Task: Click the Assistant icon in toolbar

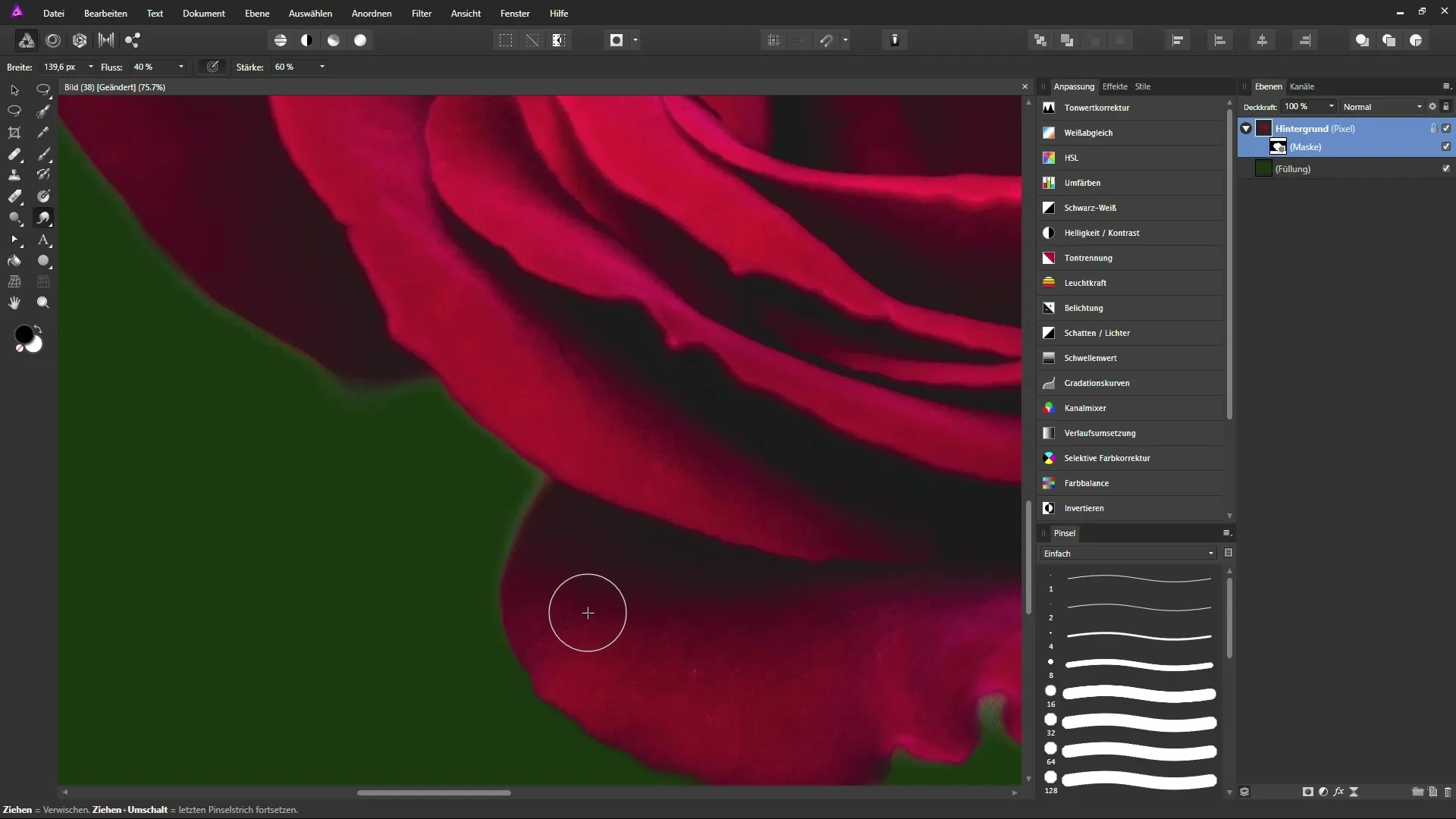Action: [895, 40]
